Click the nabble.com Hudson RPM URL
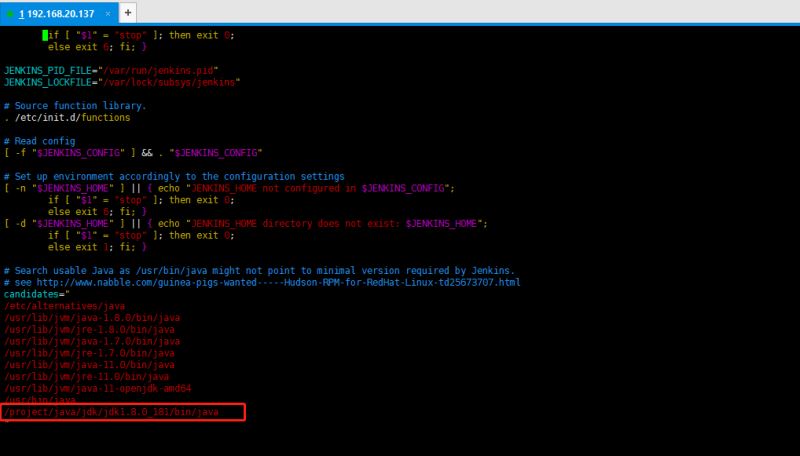 point(280,282)
